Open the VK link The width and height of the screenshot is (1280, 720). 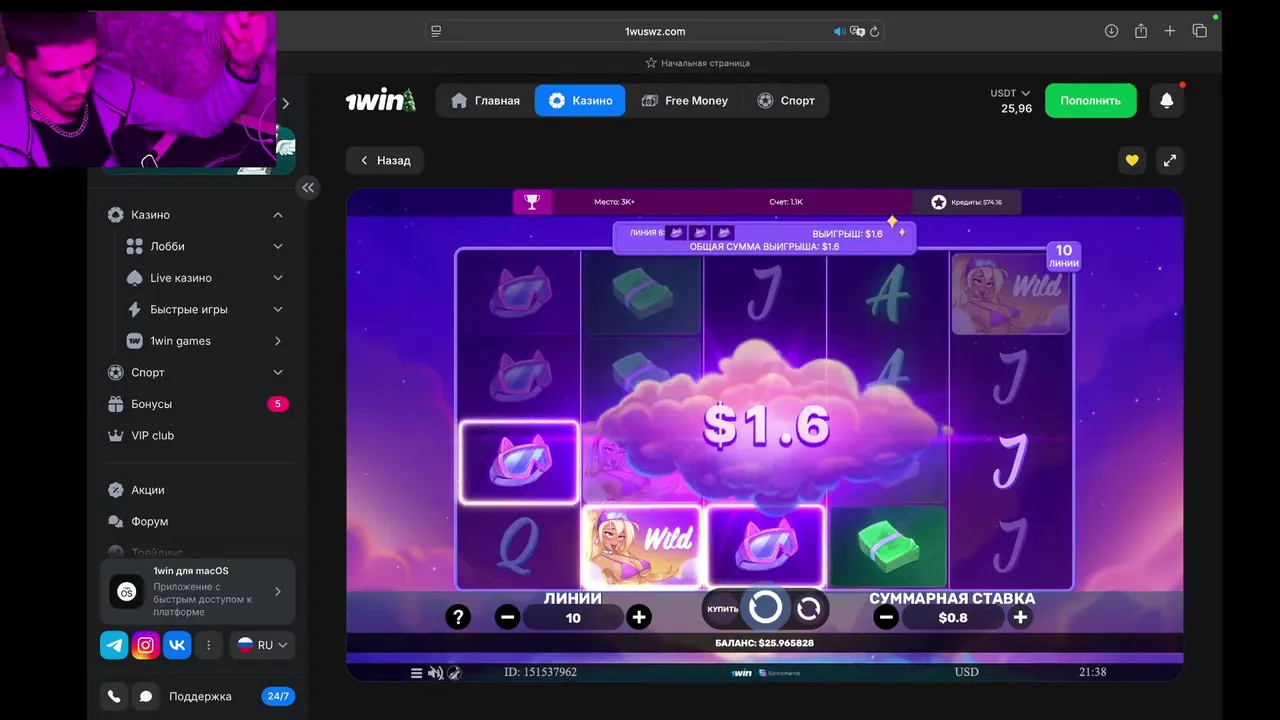[x=177, y=645]
